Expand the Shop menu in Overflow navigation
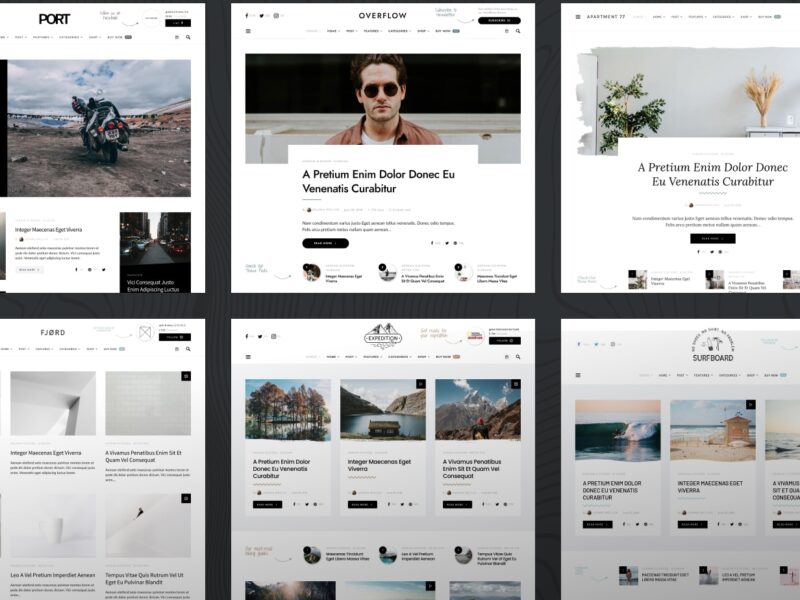 (422, 31)
